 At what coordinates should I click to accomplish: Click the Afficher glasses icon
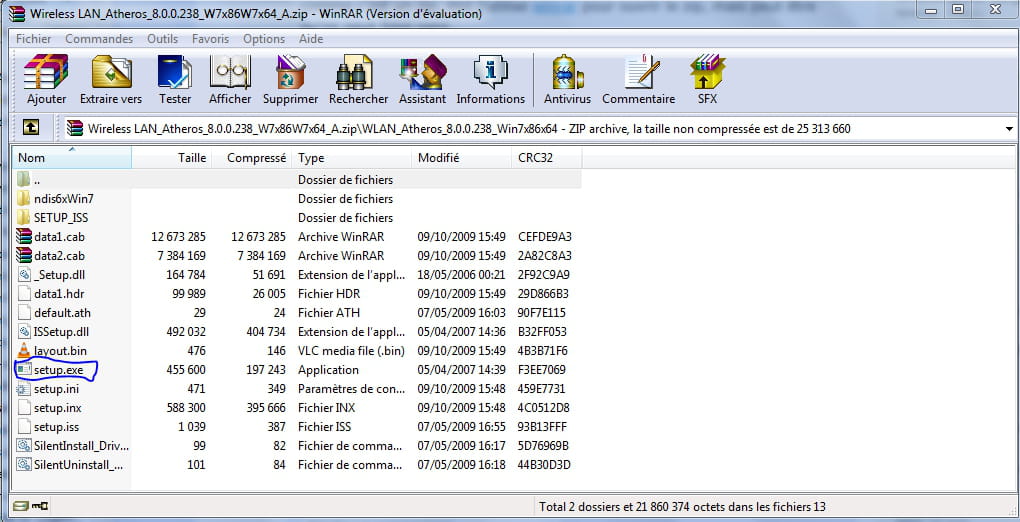(230, 72)
